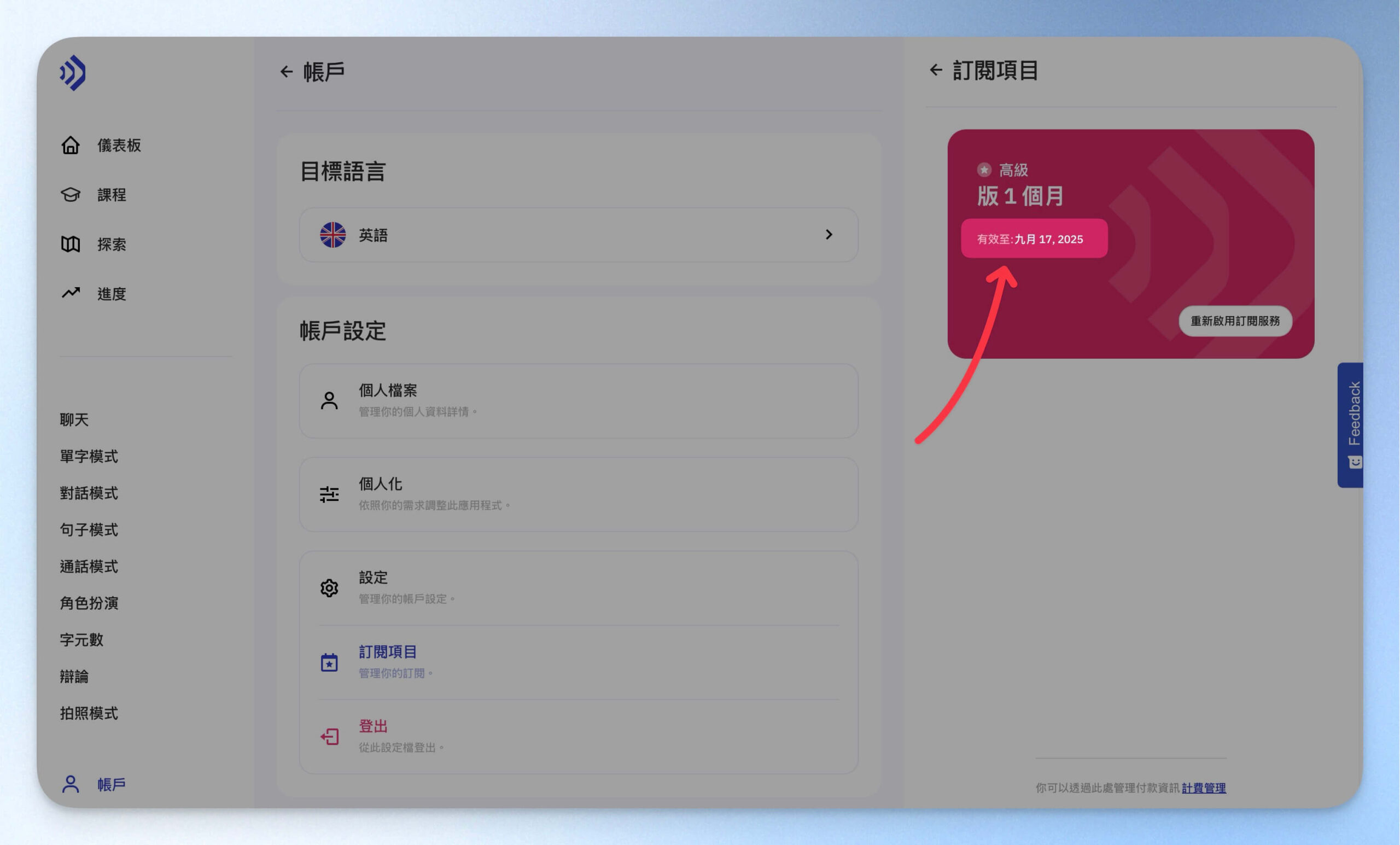This screenshot has height=845, width=1400.
Task: Click the 帳戶 person icon at sidebar bottom
Action: click(71, 784)
